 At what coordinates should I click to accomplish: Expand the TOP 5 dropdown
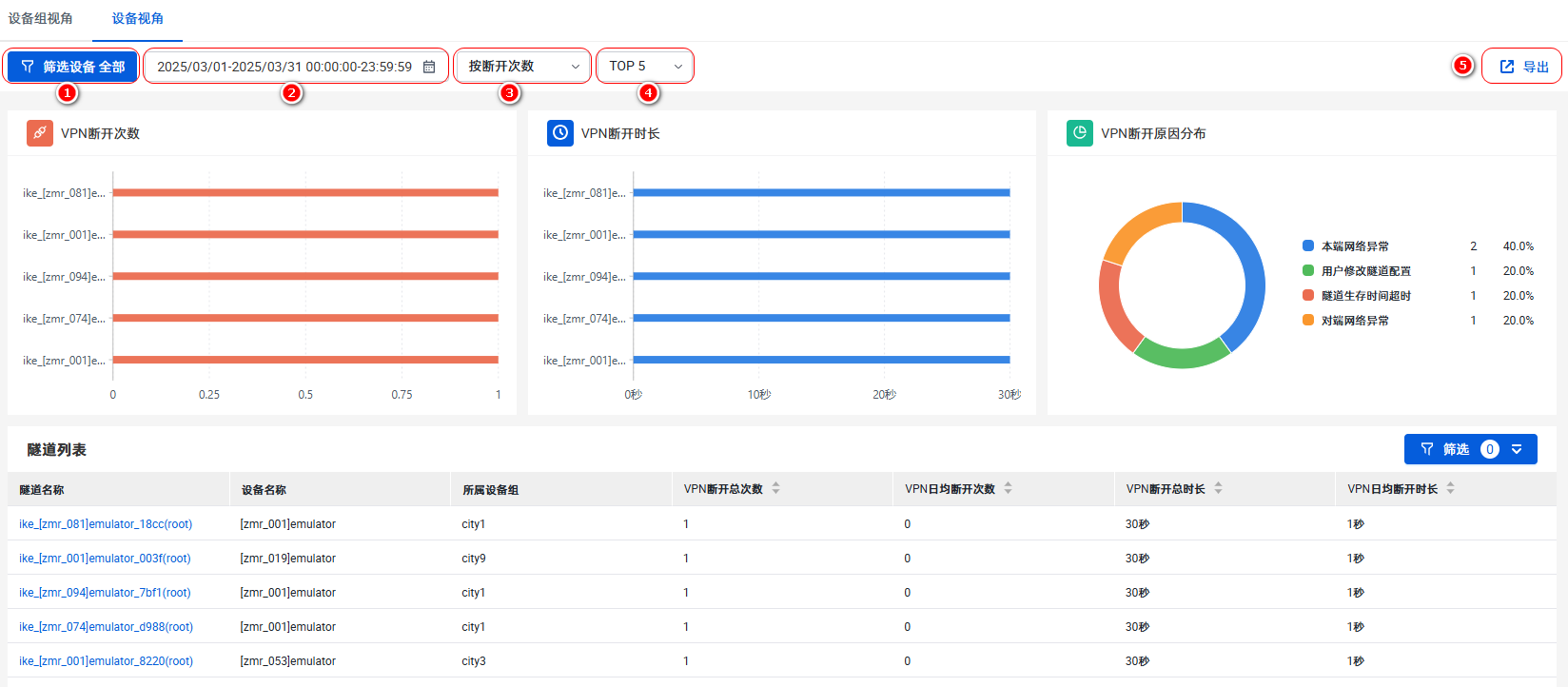click(x=644, y=67)
